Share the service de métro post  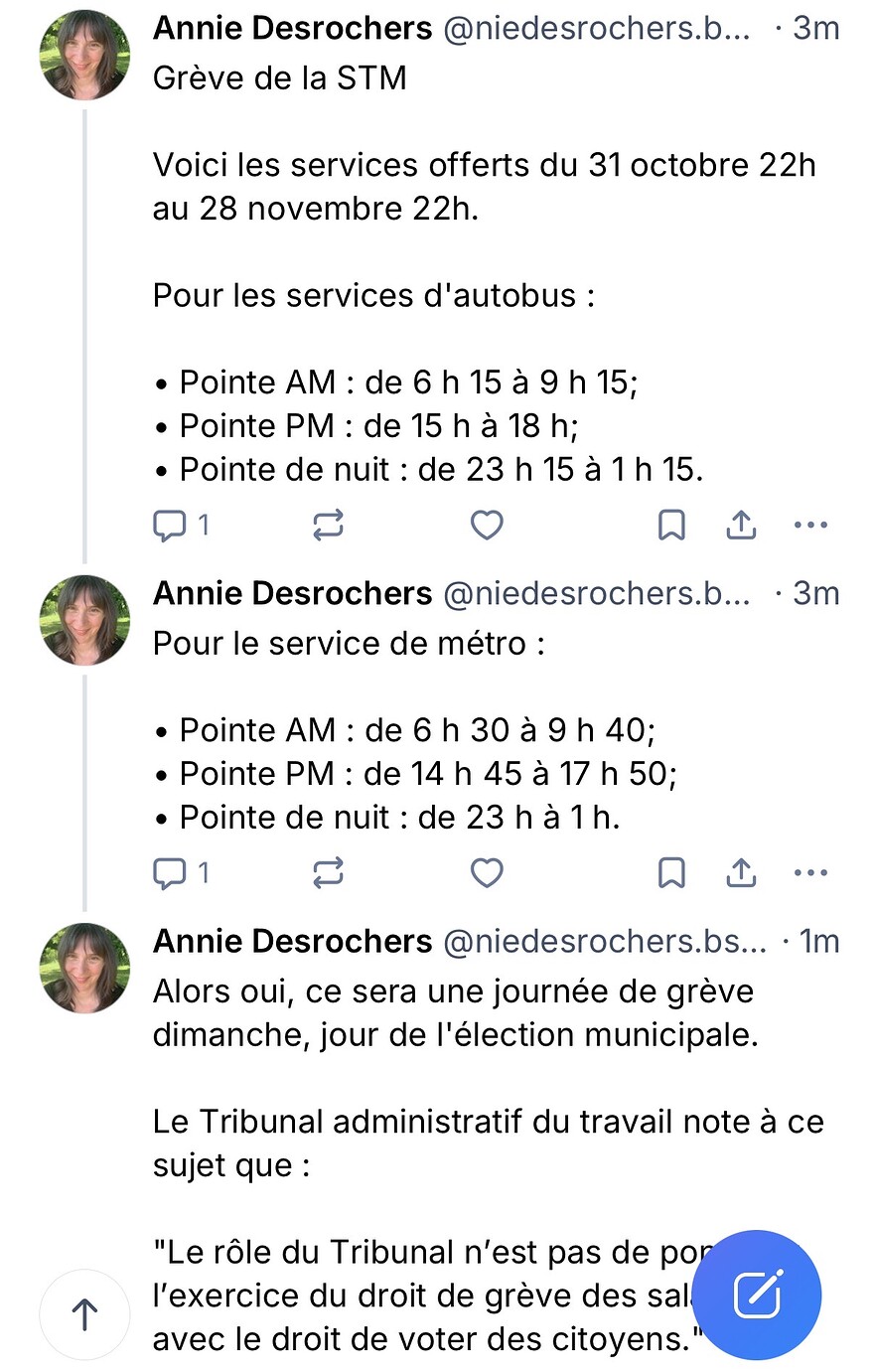pos(741,873)
